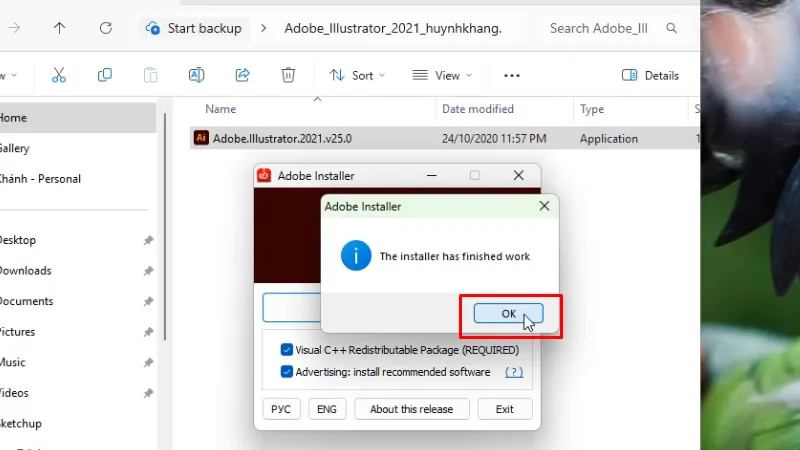Viewport: 800px width, 450px height.
Task: Click the Delete trash icon
Action: coord(288,75)
